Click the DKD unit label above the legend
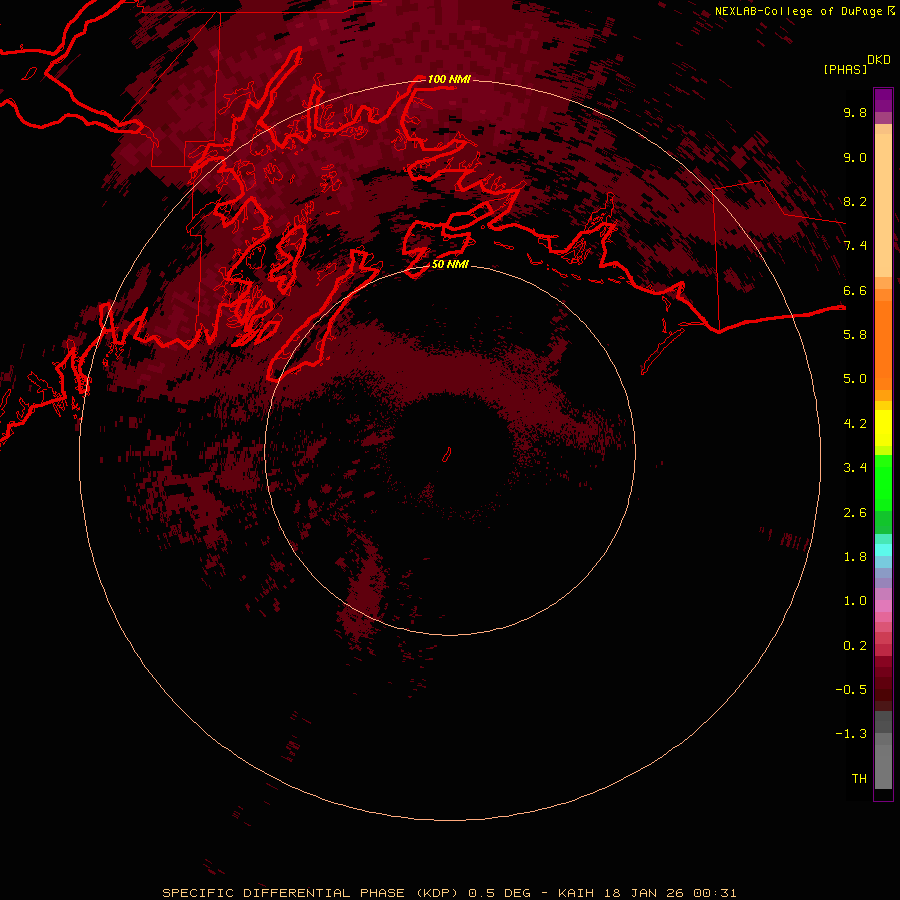Image resolution: width=900 pixels, height=900 pixels. click(879, 59)
